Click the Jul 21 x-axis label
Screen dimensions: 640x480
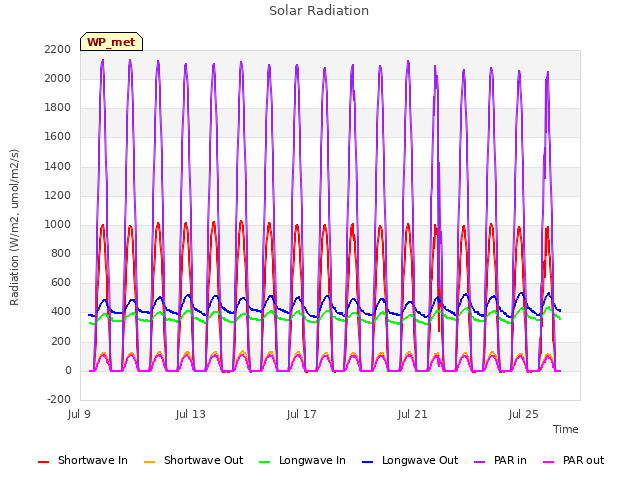(x=413, y=414)
